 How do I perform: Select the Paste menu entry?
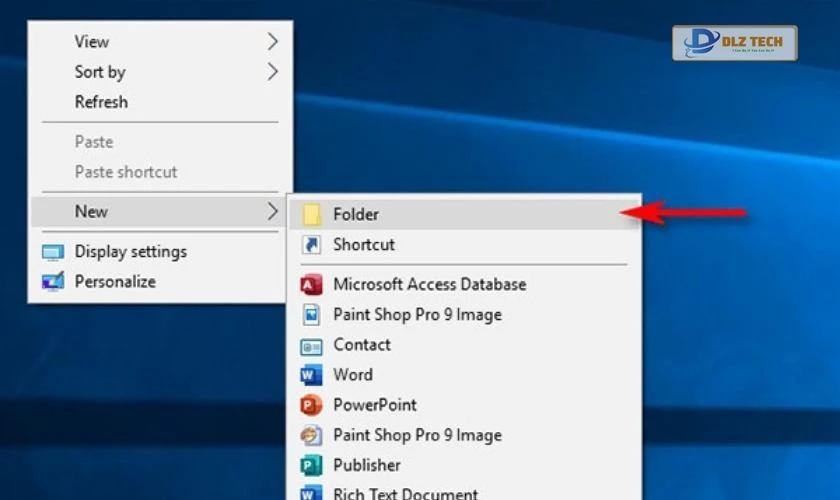click(94, 142)
